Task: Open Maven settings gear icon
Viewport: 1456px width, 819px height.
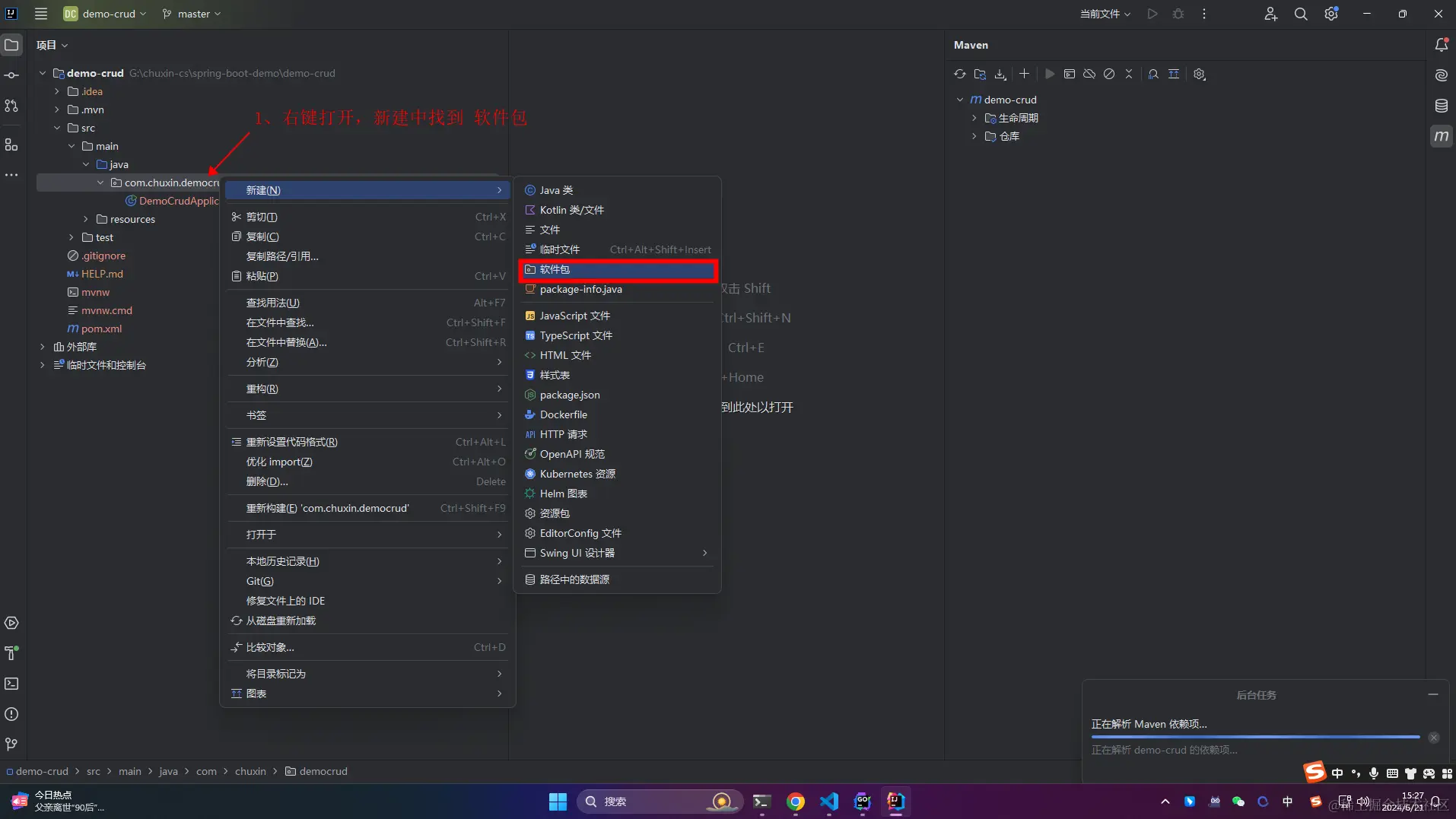Action: (1200, 74)
